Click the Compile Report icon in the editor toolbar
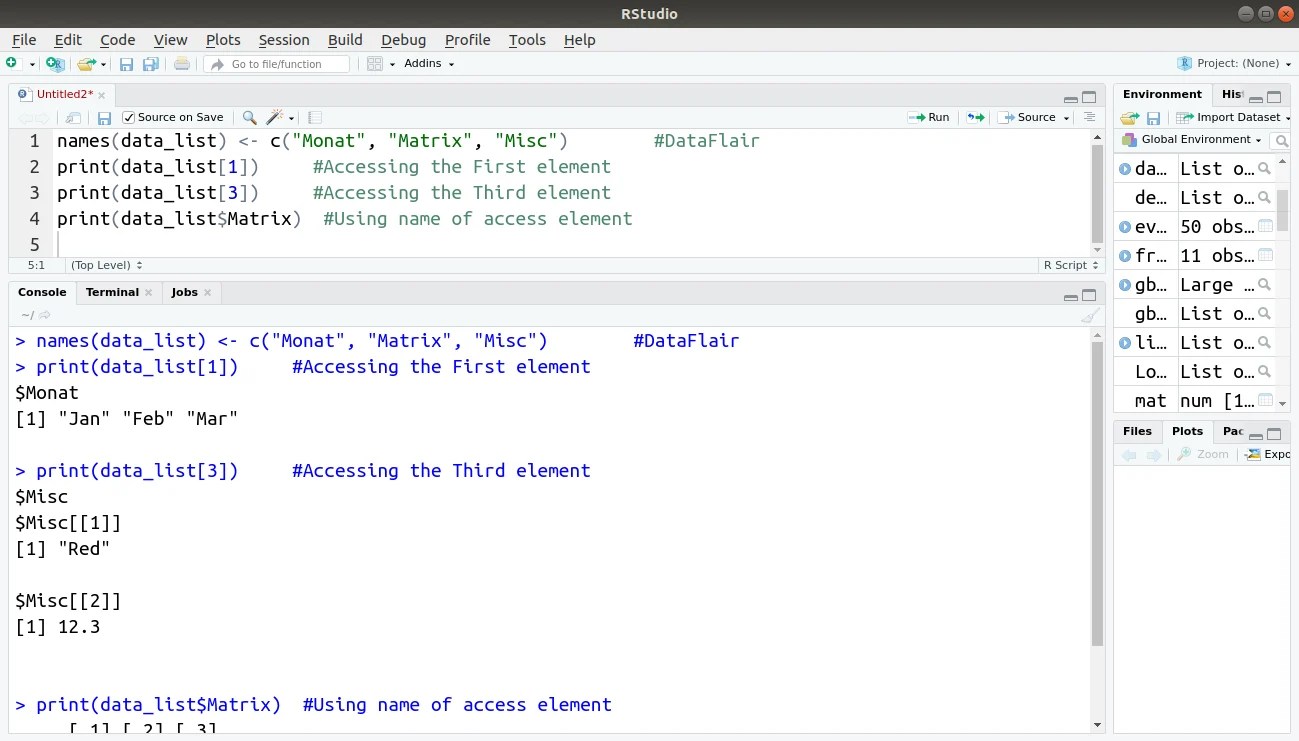This screenshot has height=741, width=1299. click(314, 117)
